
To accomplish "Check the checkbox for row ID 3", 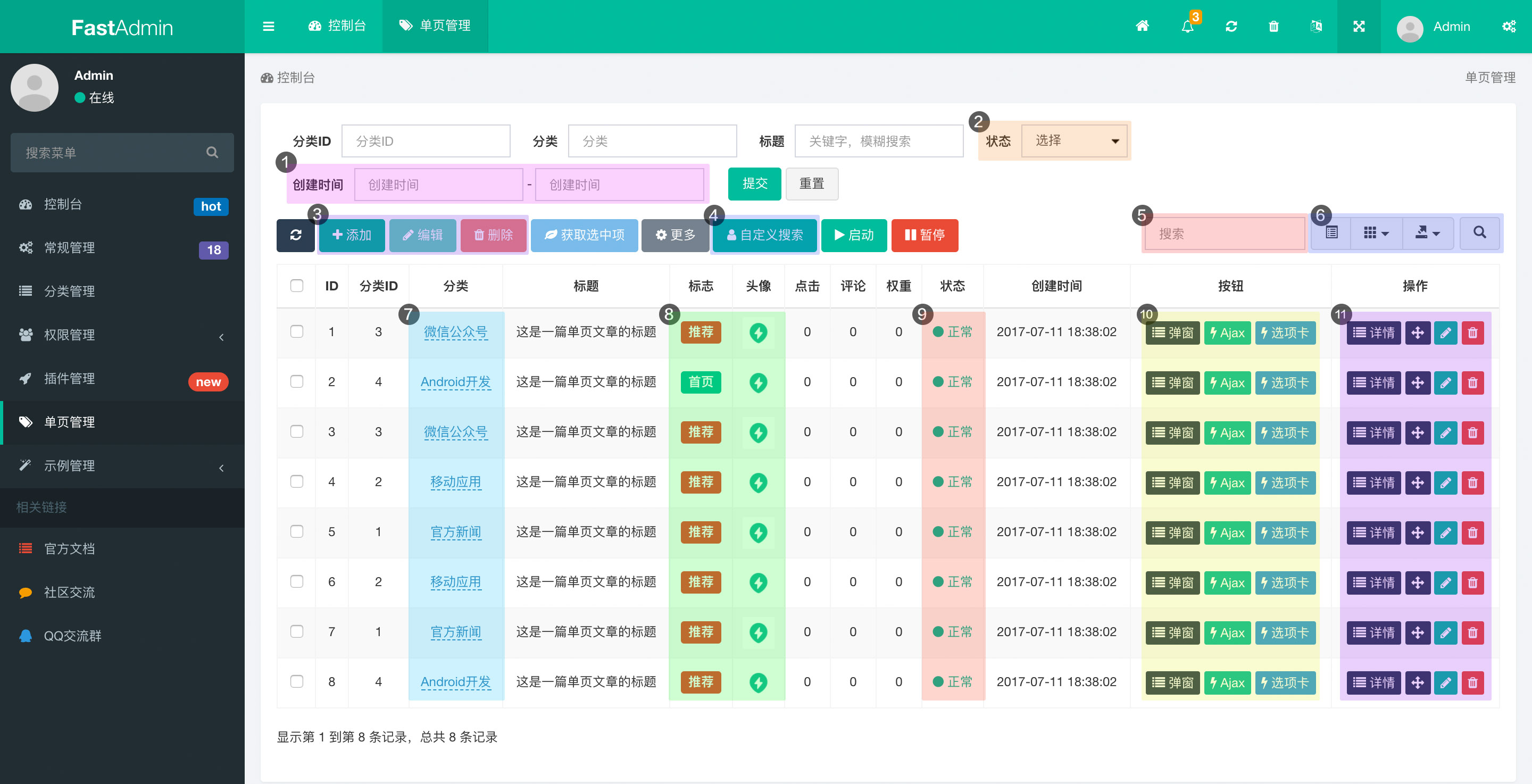I will point(297,431).
